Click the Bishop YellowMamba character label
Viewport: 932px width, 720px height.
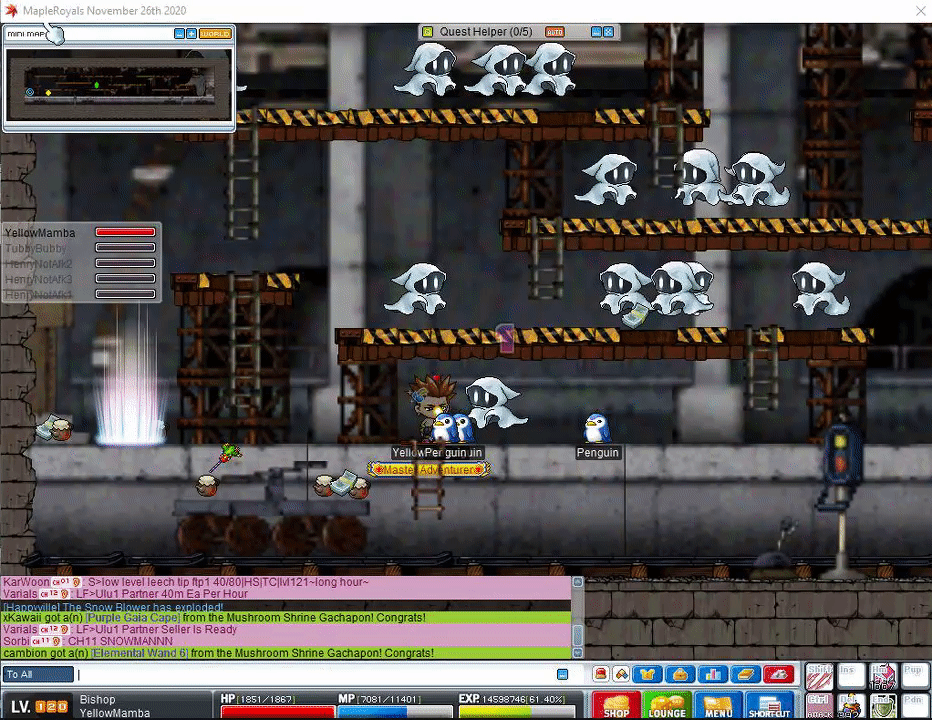tap(114, 706)
